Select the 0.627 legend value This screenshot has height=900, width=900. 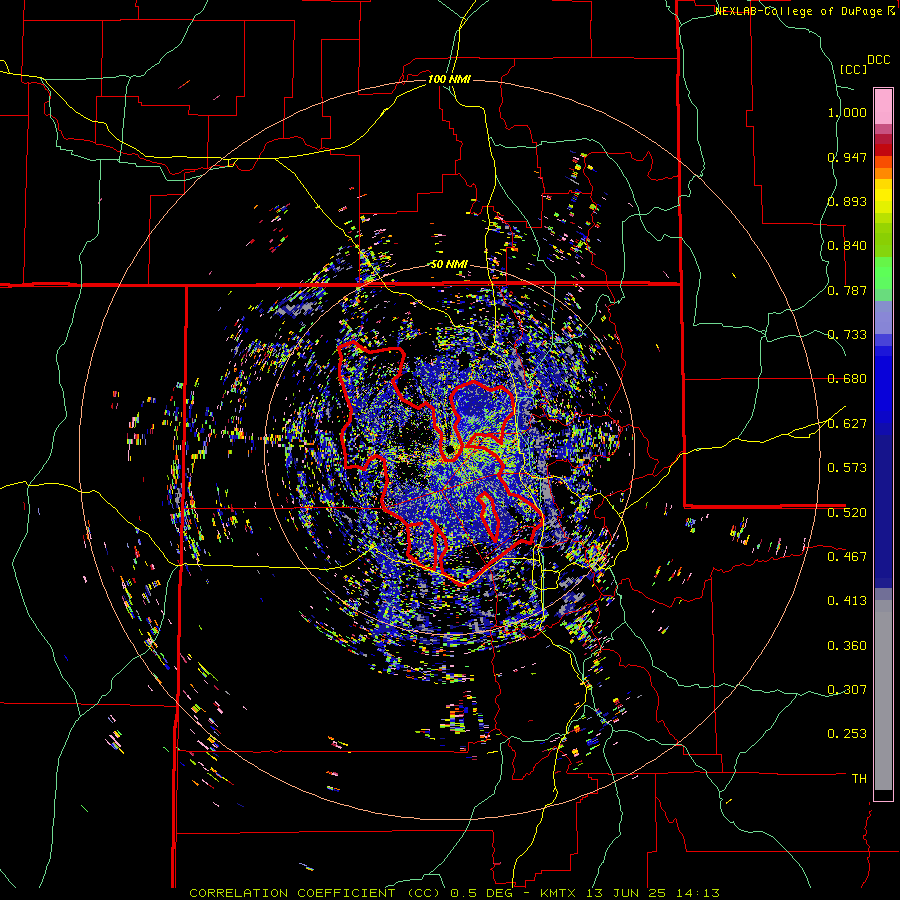coord(847,424)
